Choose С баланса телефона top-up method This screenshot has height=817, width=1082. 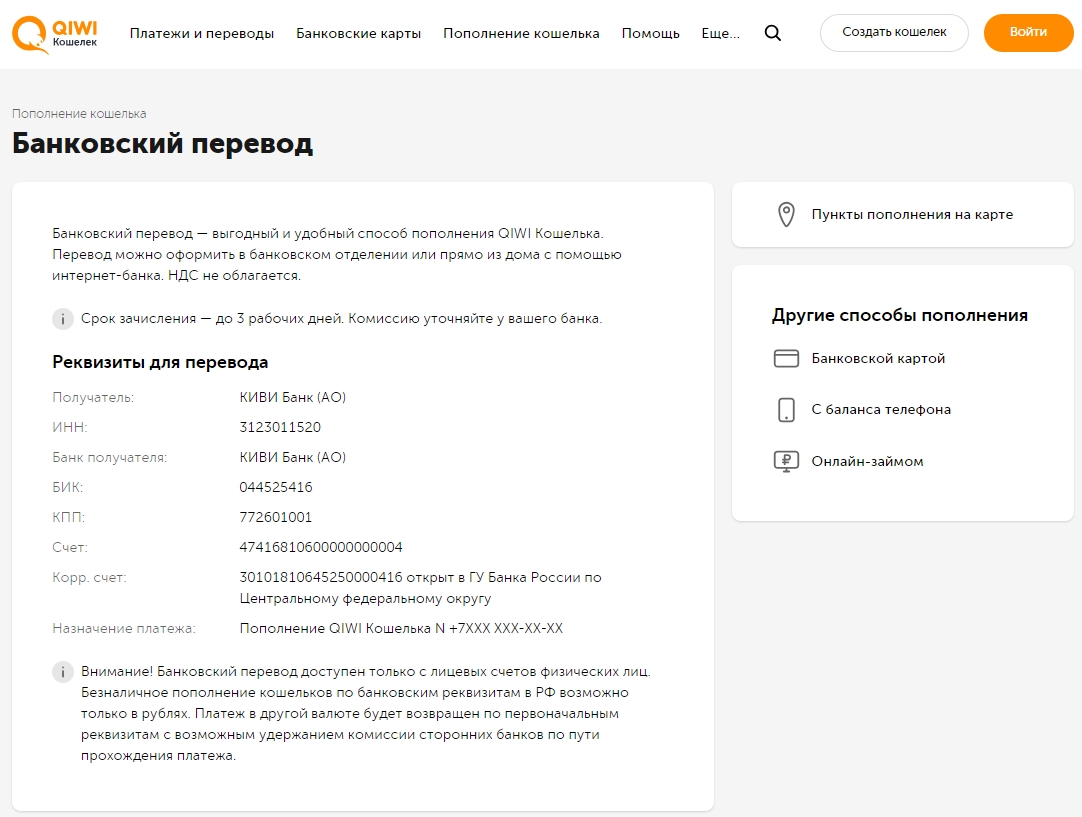pyautogui.click(x=881, y=409)
